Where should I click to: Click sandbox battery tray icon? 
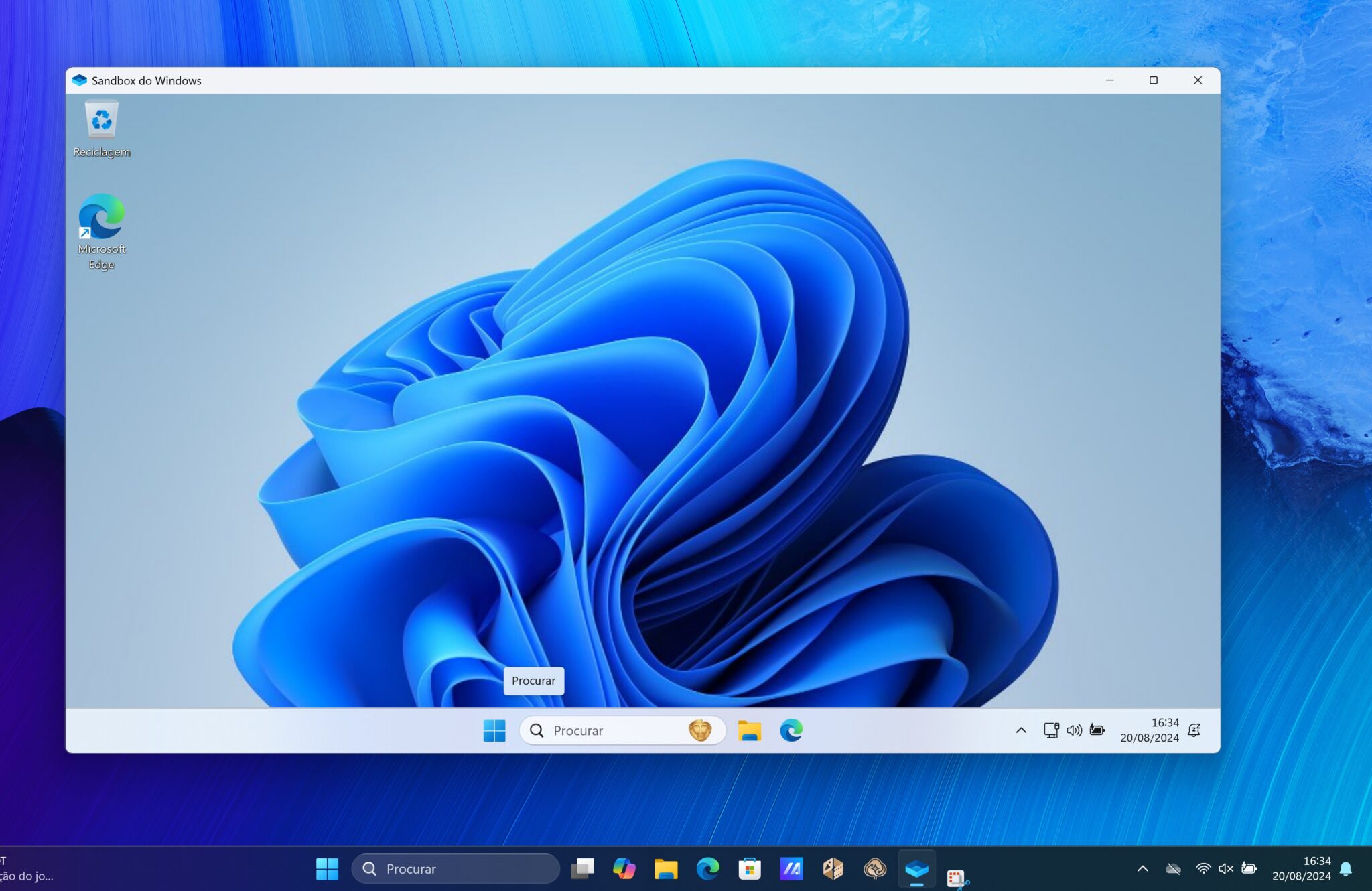(1097, 730)
